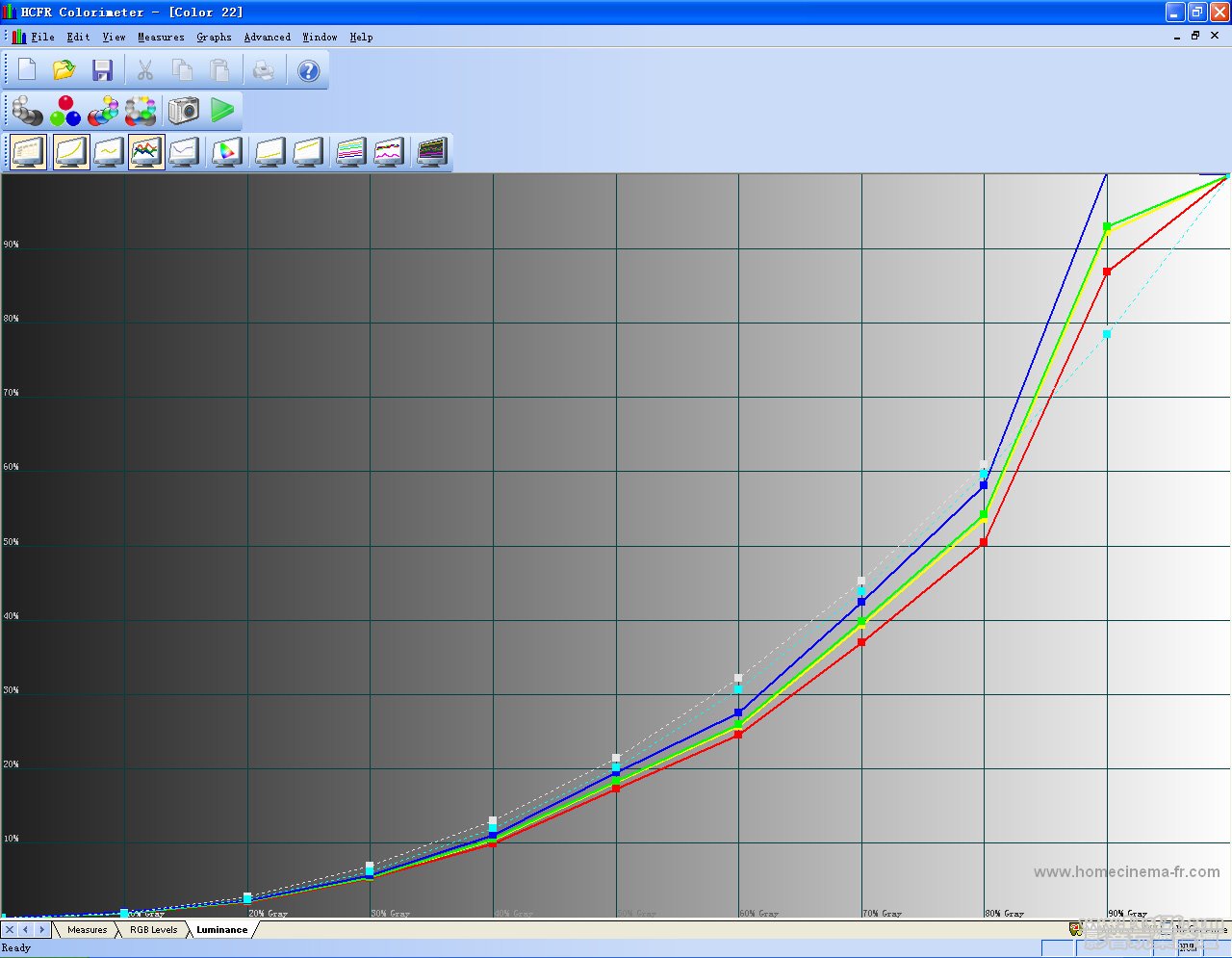Go to next tab with right arrow
The image size is (1232, 958).
[x=41, y=930]
